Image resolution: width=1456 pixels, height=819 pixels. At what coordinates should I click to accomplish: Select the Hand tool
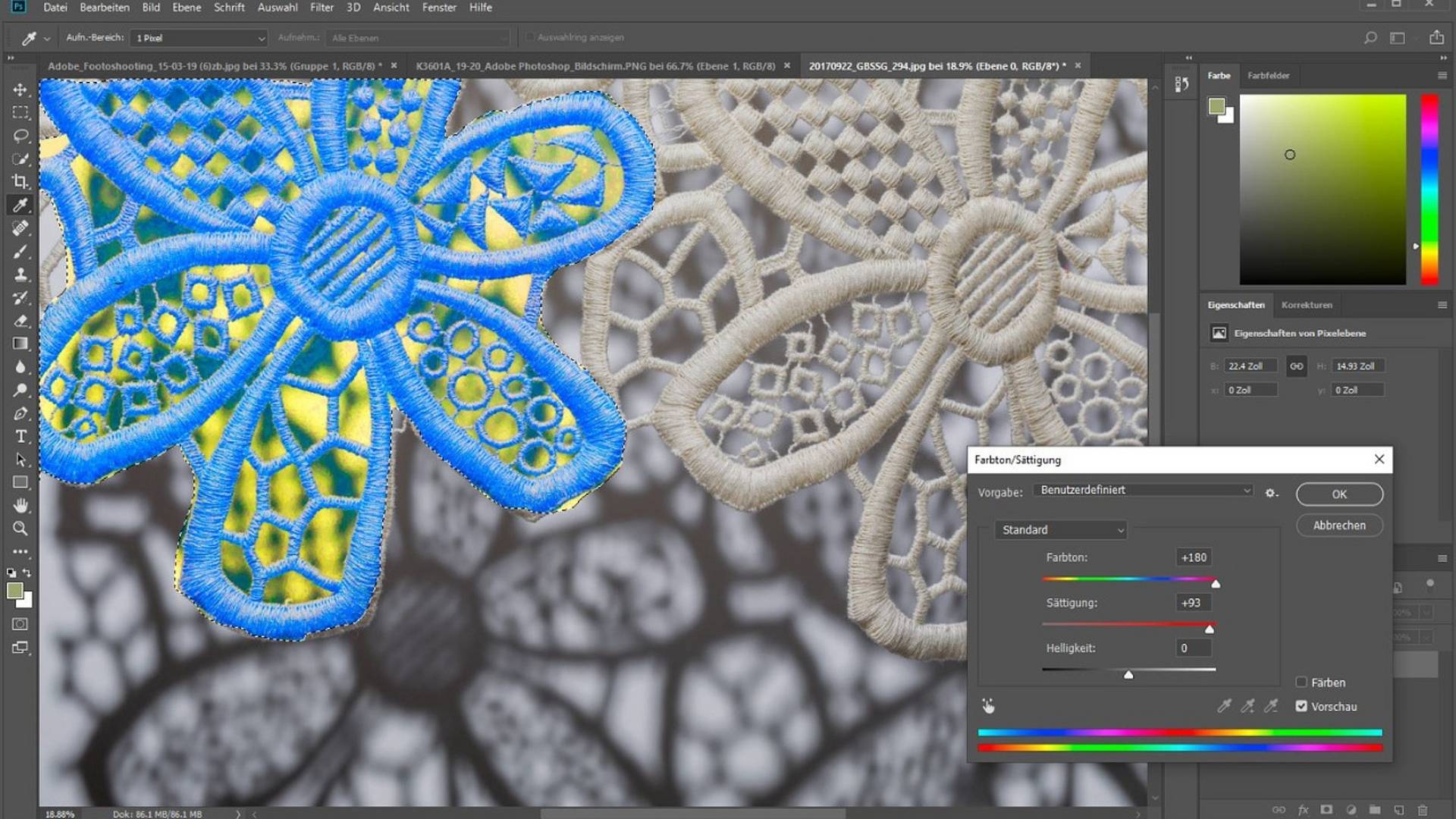click(20, 505)
